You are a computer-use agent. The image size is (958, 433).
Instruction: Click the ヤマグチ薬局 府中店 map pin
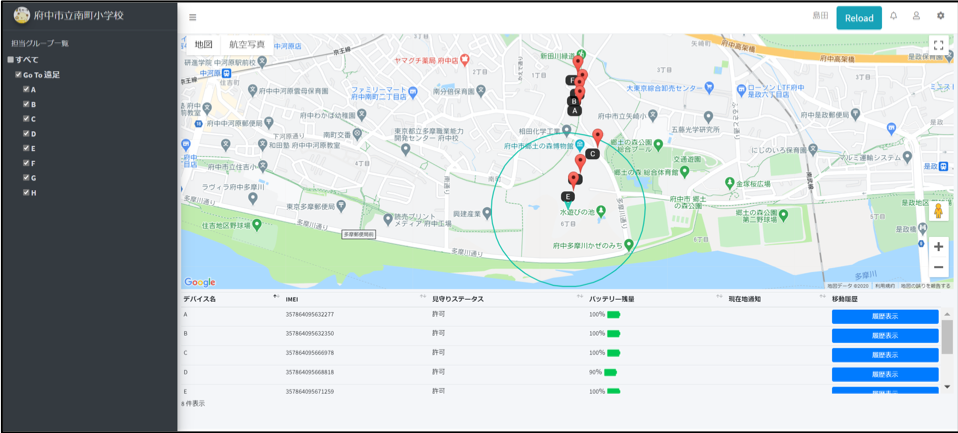(x=464, y=60)
